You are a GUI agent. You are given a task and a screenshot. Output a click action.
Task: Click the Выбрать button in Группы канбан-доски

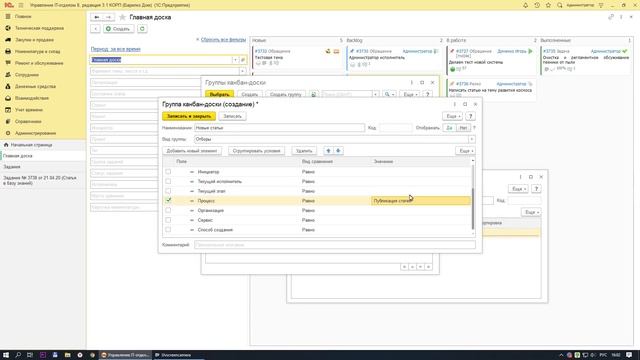tap(219, 94)
